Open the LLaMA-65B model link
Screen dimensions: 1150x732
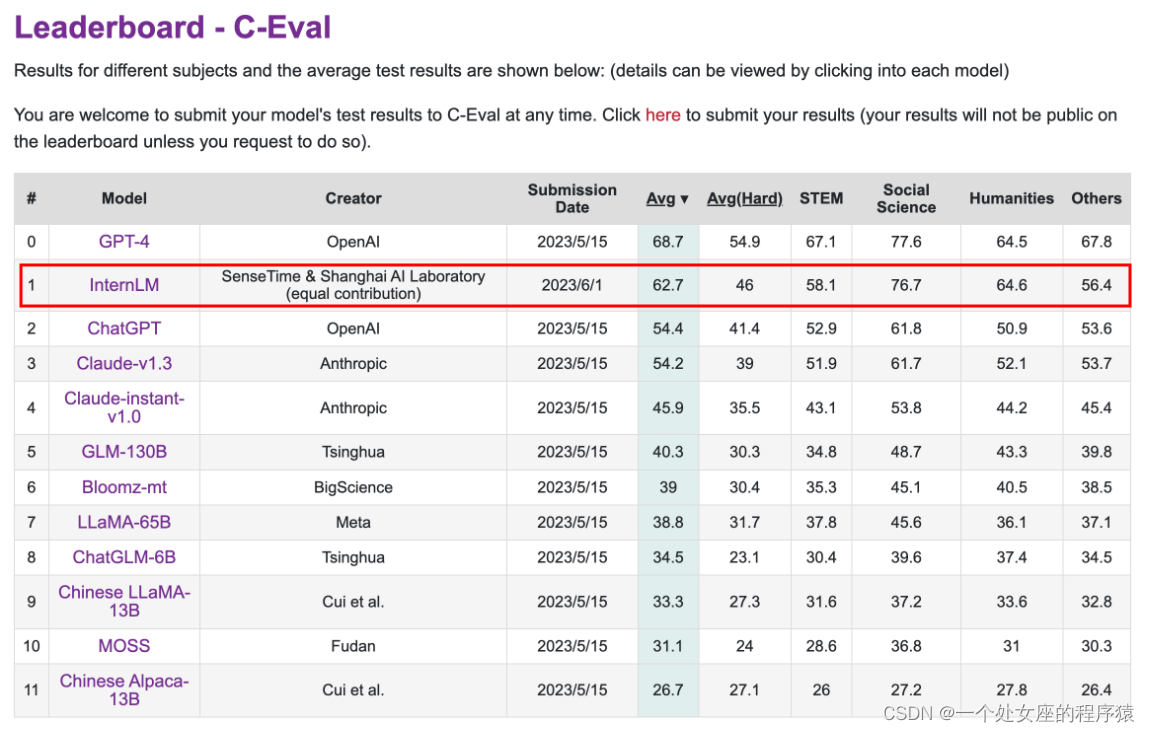tap(124, 522)
